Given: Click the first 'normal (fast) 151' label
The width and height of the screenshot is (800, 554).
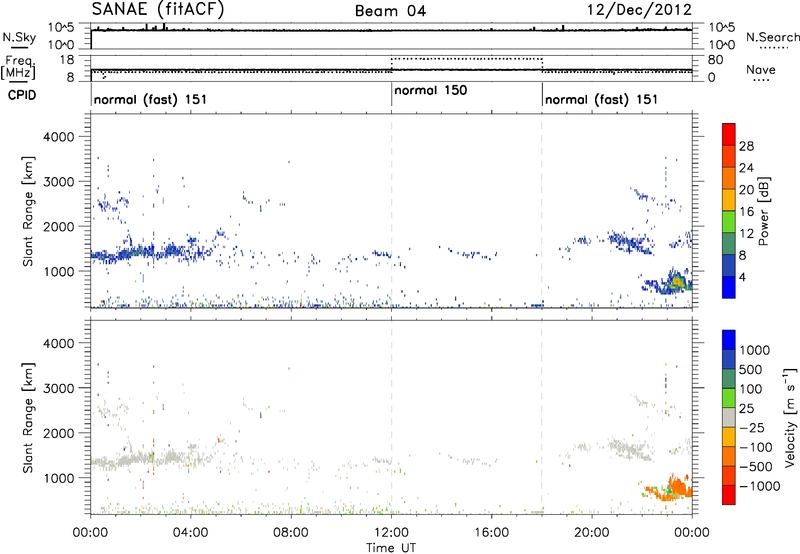Looking at the screenshot, I should click(151, 99).
